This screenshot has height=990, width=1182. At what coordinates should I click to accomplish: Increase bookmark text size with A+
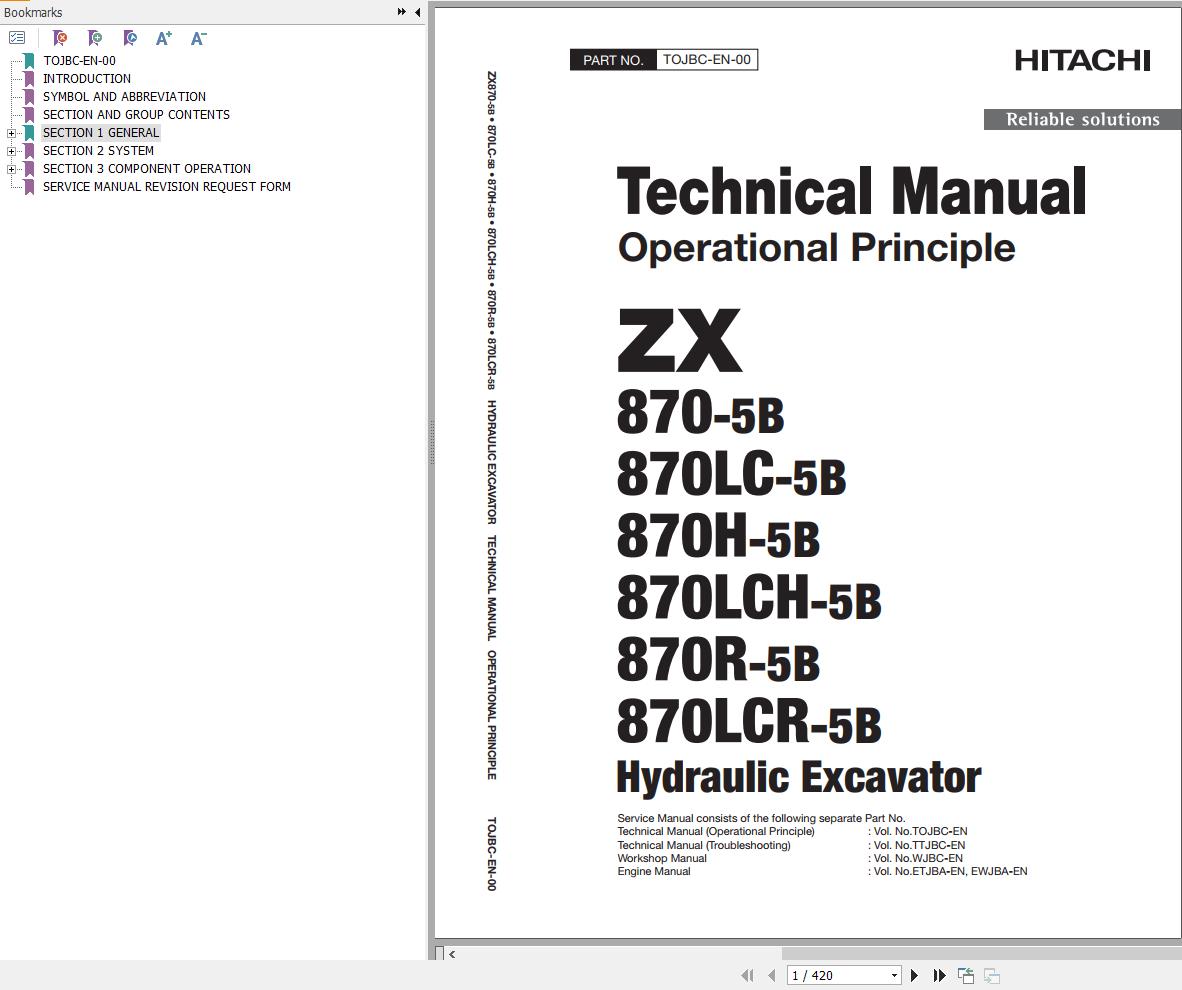[x=164, y=38]
